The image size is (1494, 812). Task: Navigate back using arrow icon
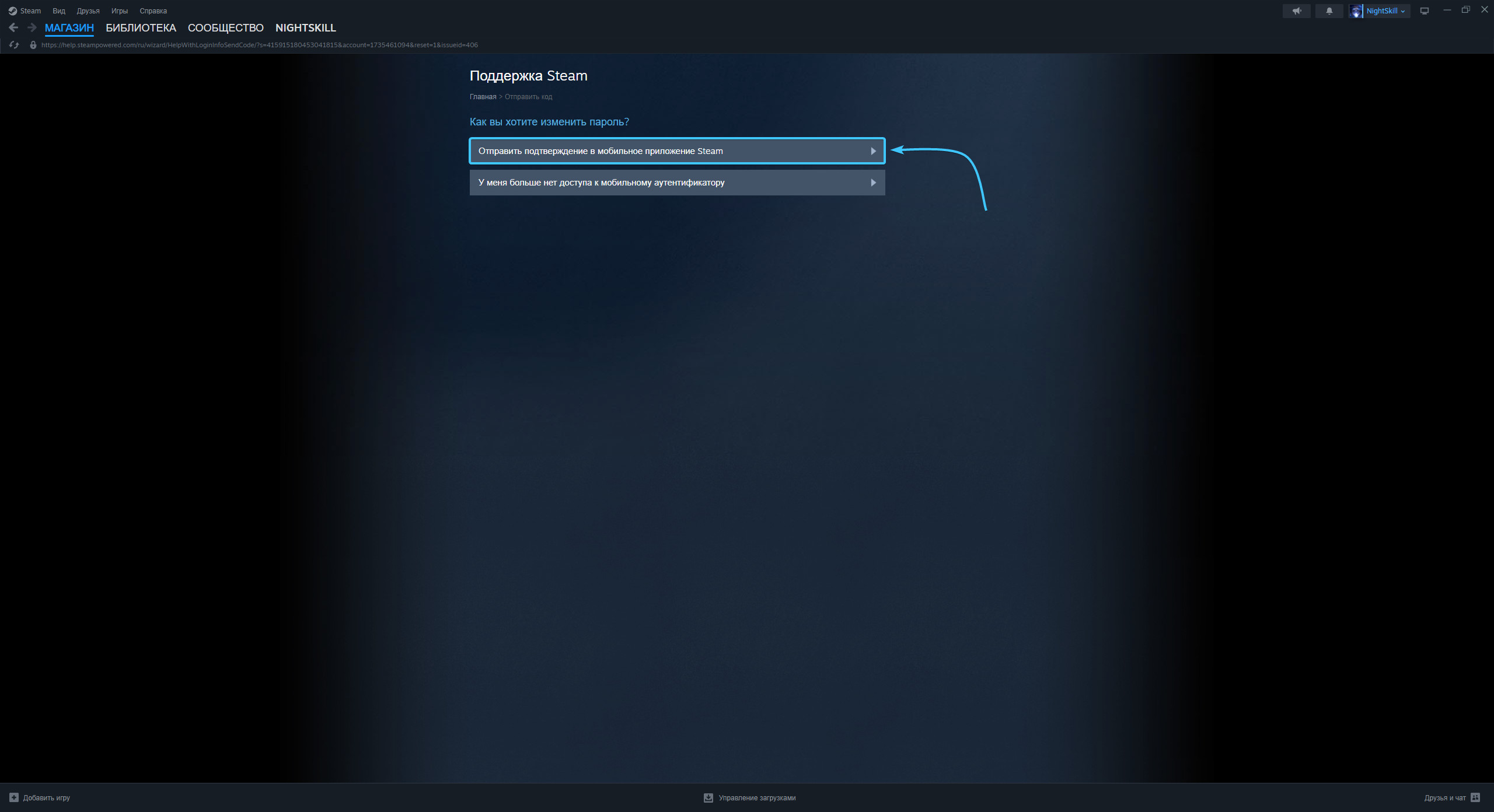tap(12, 27)
